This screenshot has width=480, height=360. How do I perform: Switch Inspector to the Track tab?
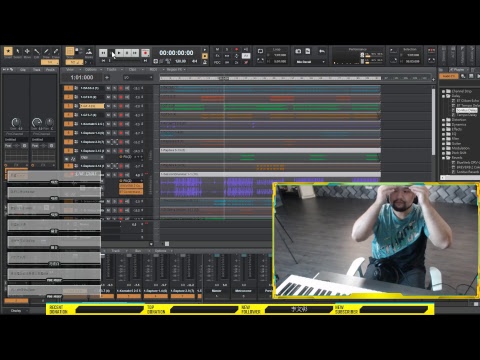pos(37,70)
